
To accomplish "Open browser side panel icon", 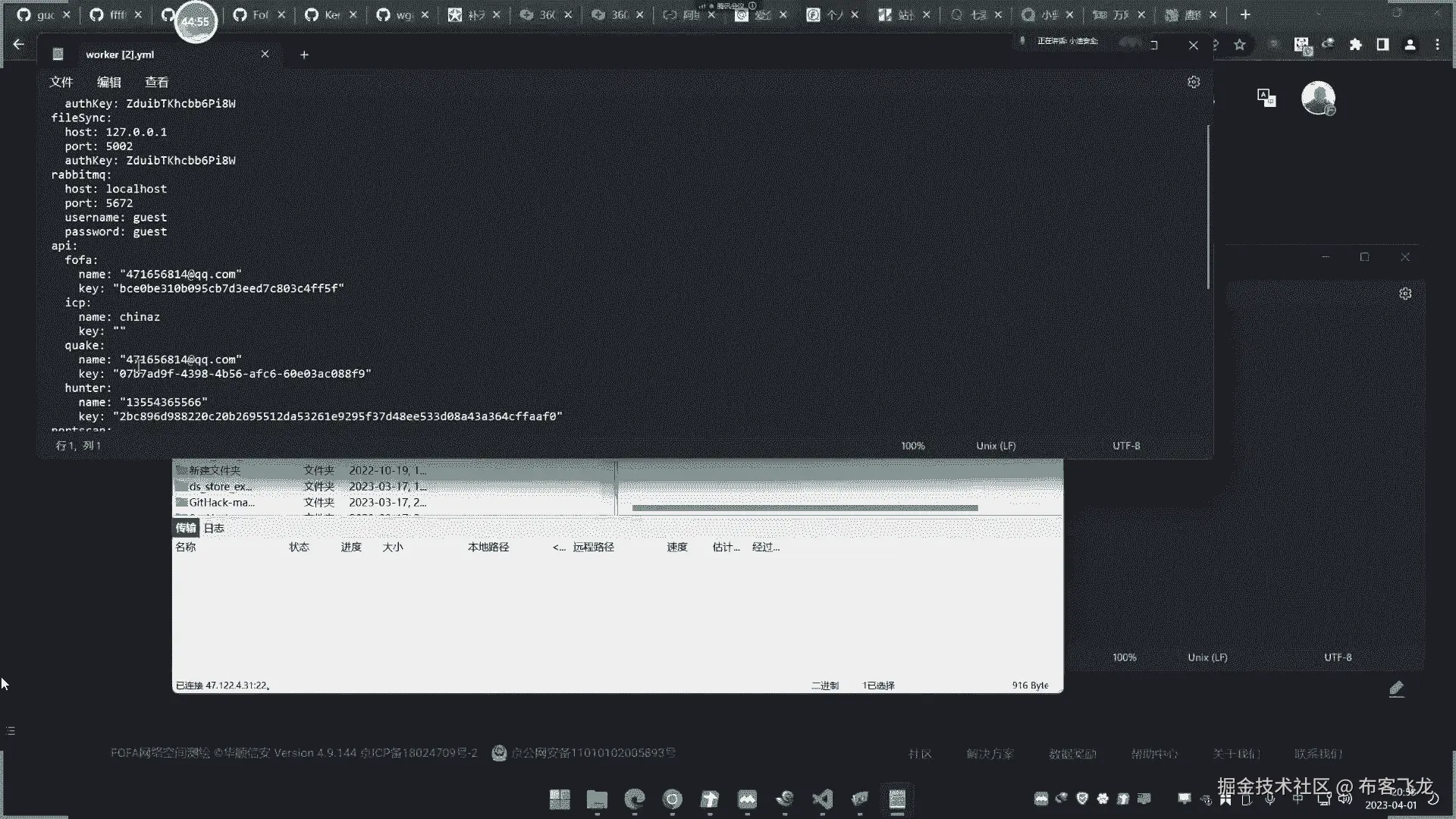I will (1382, 45).
